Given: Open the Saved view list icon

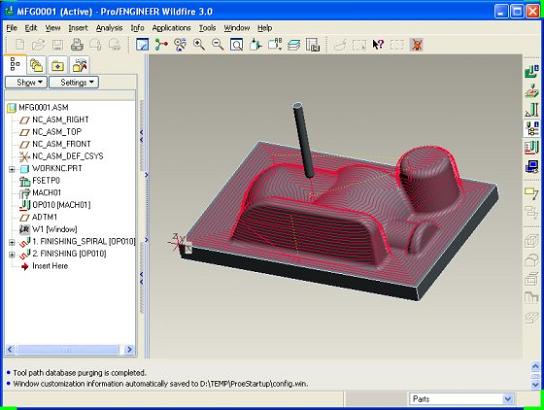Looking at the screenshot, I should point(275,45).
